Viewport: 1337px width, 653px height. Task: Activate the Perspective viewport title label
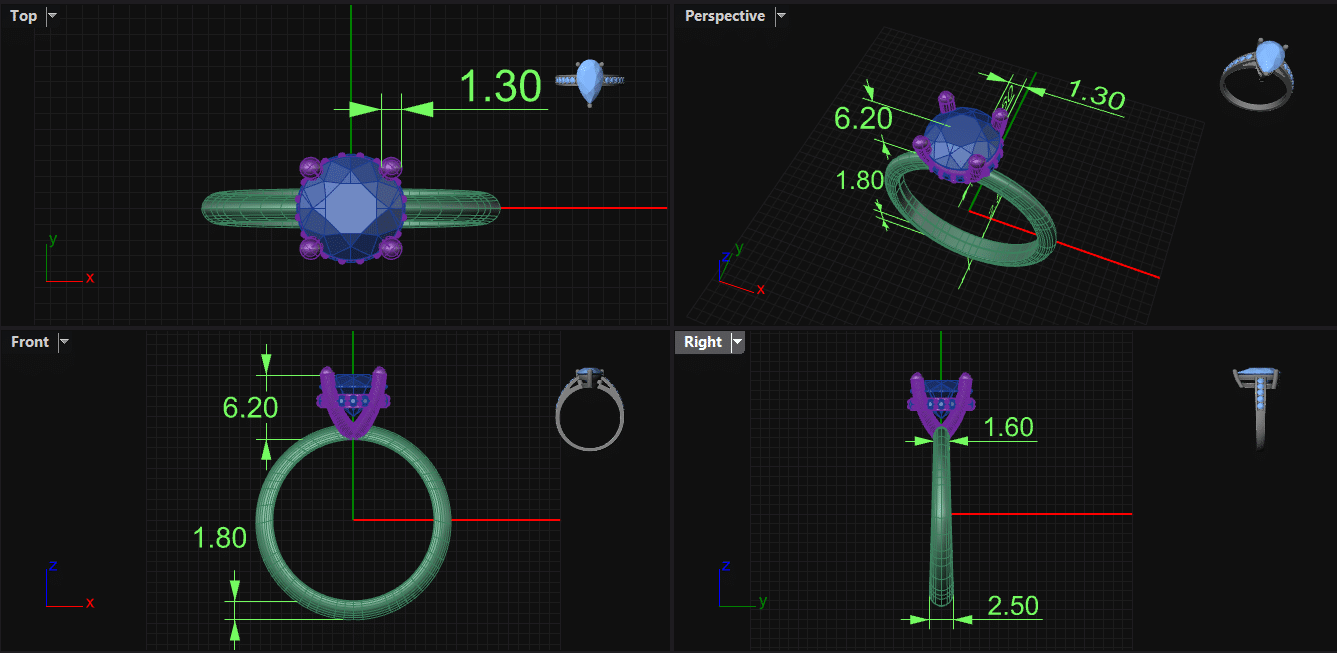tap(725, 16)
